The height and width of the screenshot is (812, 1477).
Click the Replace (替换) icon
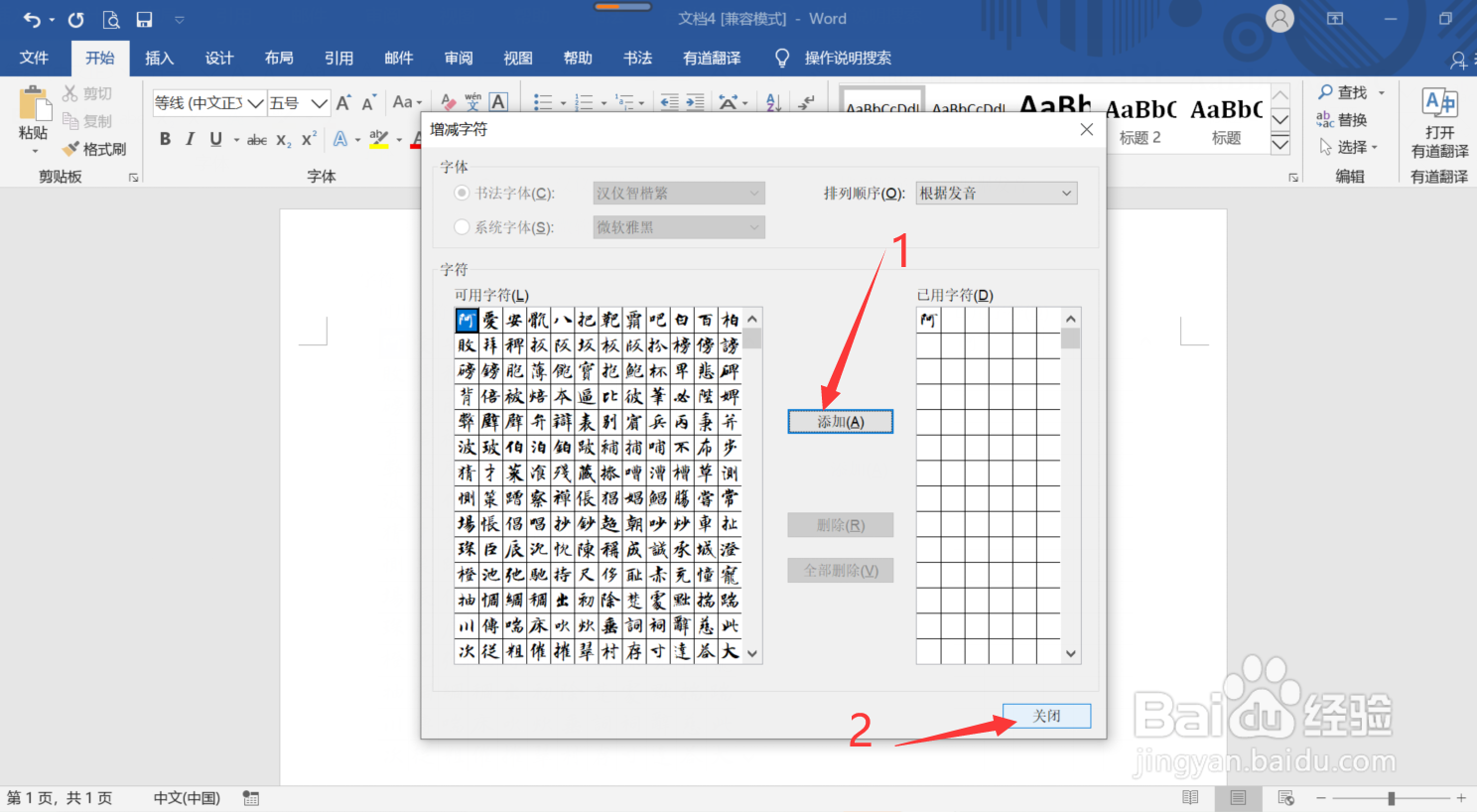click(x=1325, y=120)
